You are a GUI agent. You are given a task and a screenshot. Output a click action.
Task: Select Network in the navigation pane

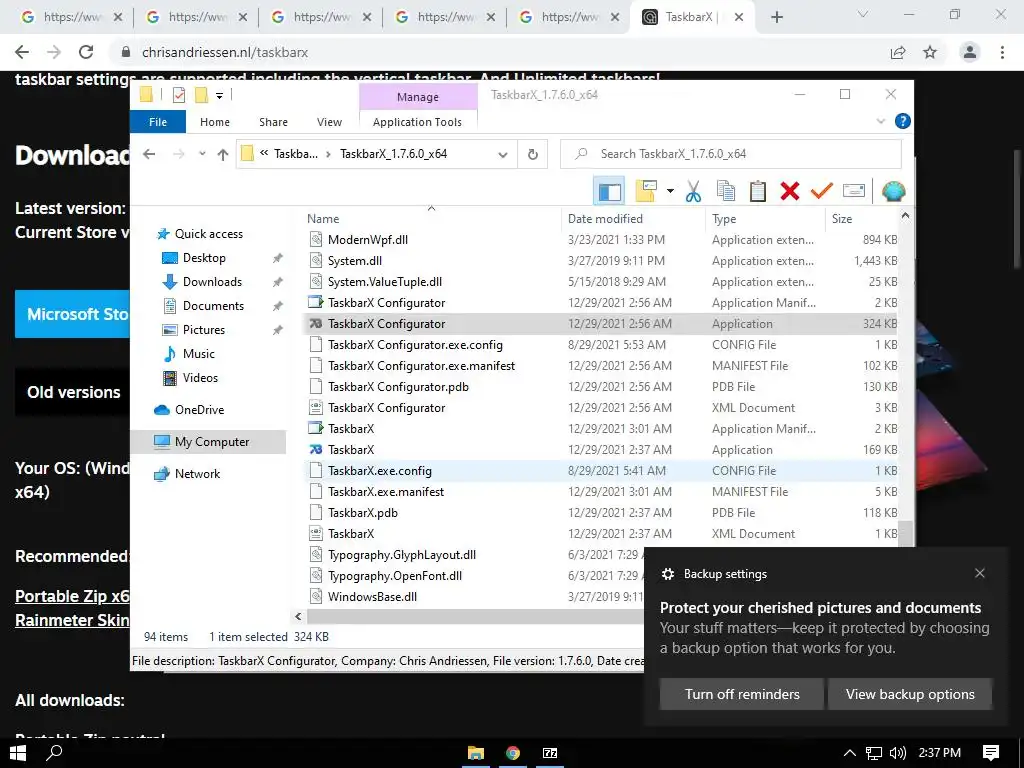point(197,473)
